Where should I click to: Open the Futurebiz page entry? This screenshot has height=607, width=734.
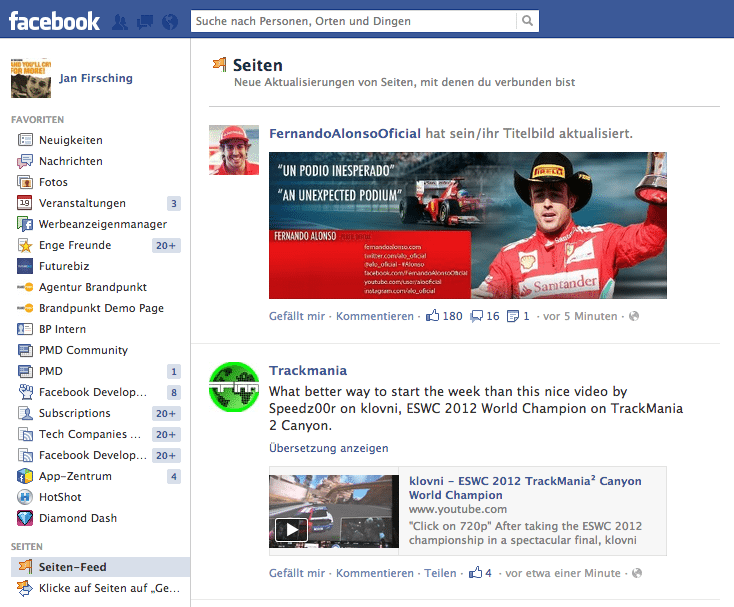[64, 266]
